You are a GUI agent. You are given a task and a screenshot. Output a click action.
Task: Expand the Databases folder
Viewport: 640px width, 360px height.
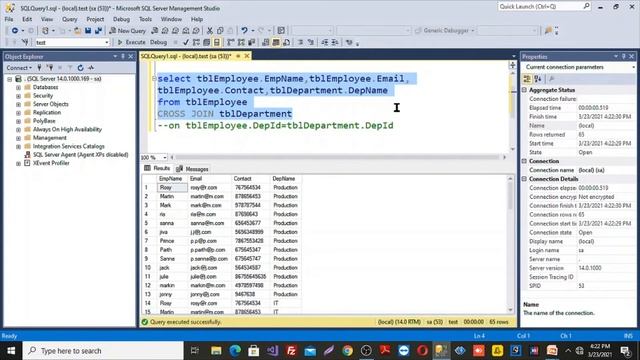tap(18, 87)
